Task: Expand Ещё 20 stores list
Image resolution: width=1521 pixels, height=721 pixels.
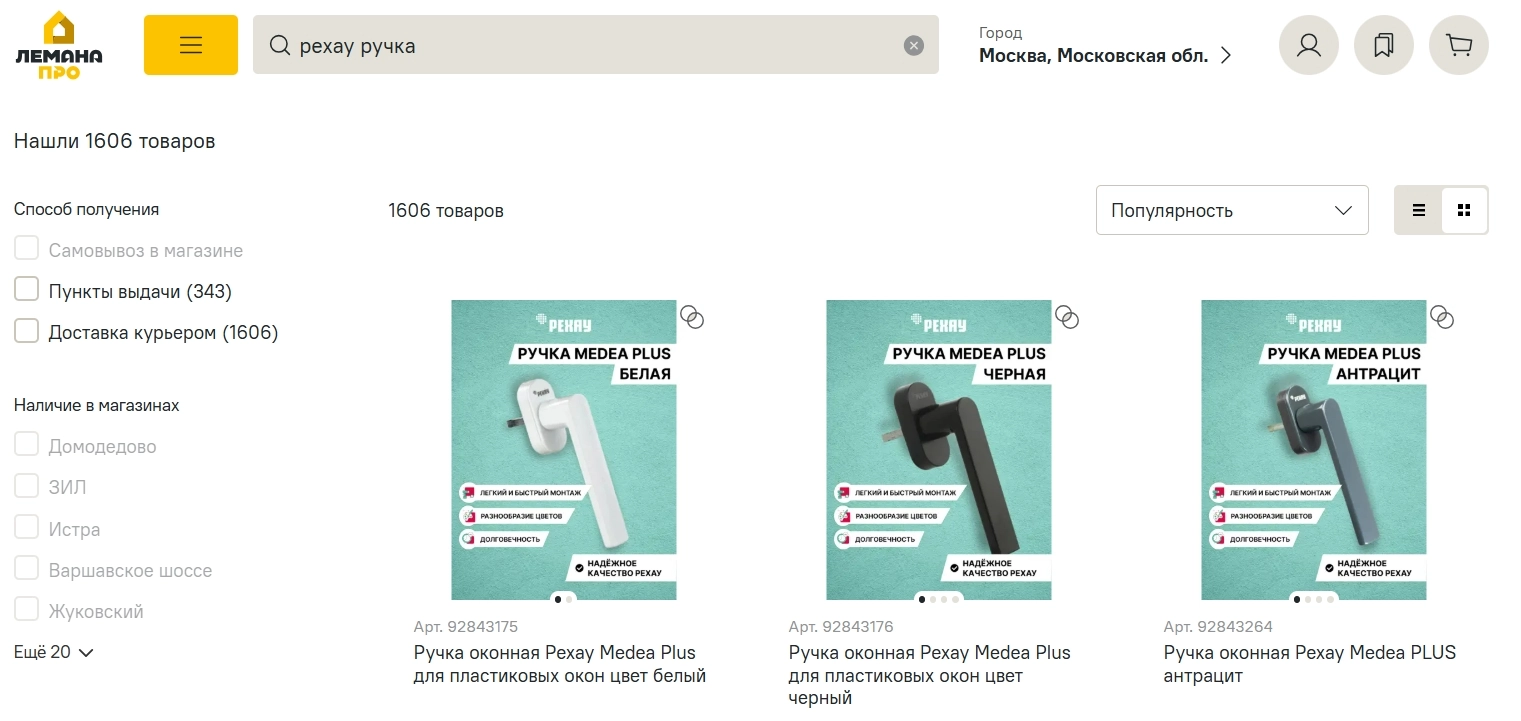Action: [54, 652]
